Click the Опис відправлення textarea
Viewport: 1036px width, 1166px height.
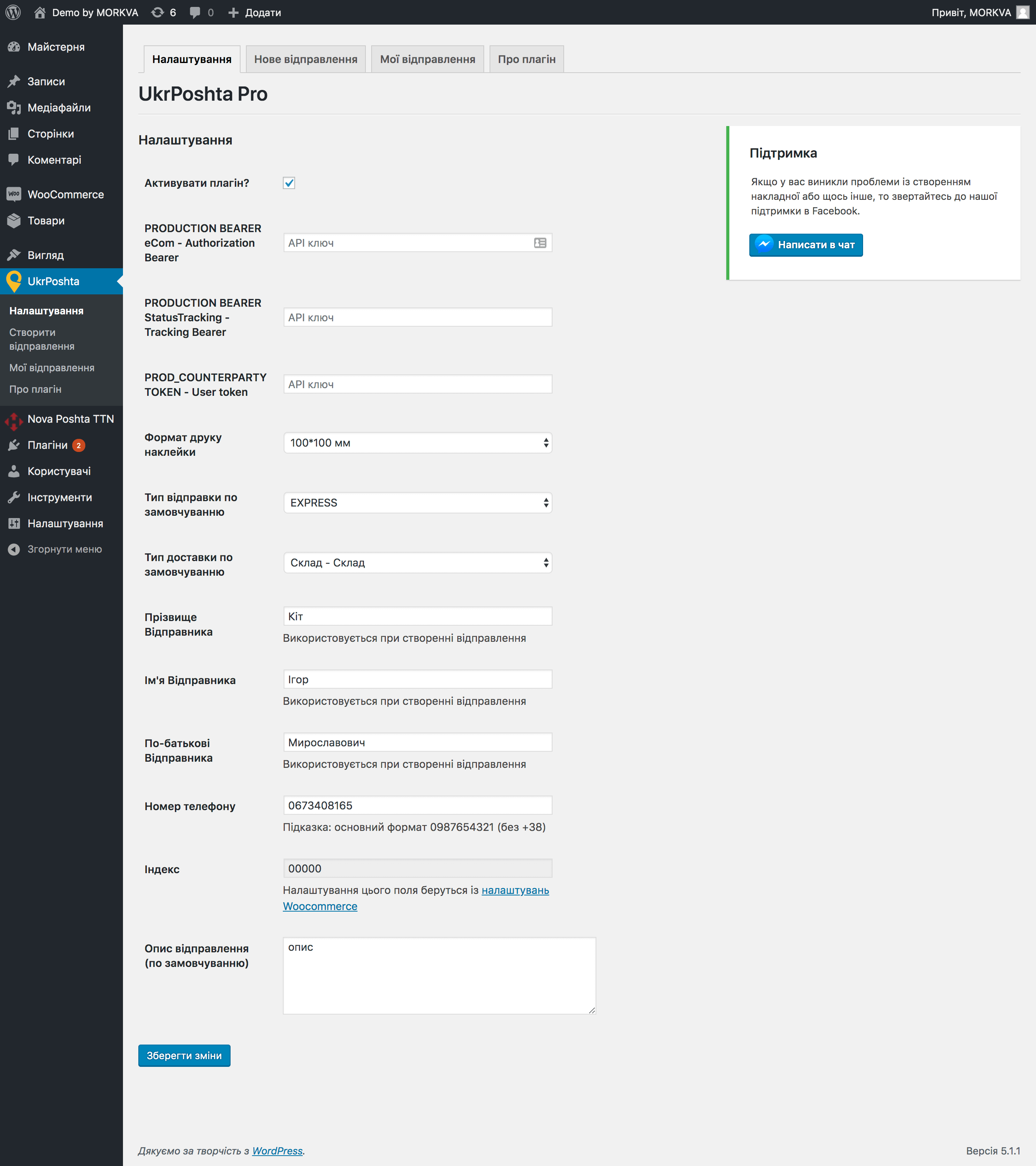(439, 976)
